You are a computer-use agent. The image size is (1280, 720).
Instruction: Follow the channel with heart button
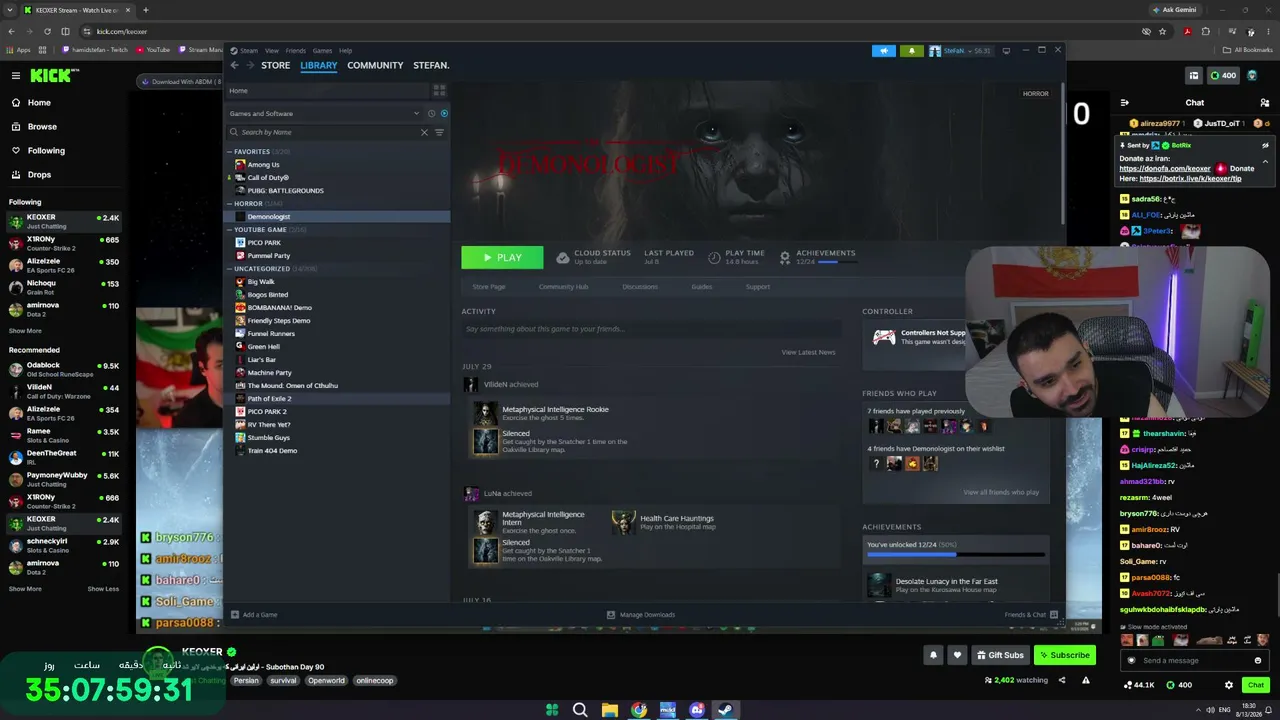tap(957, 655)
